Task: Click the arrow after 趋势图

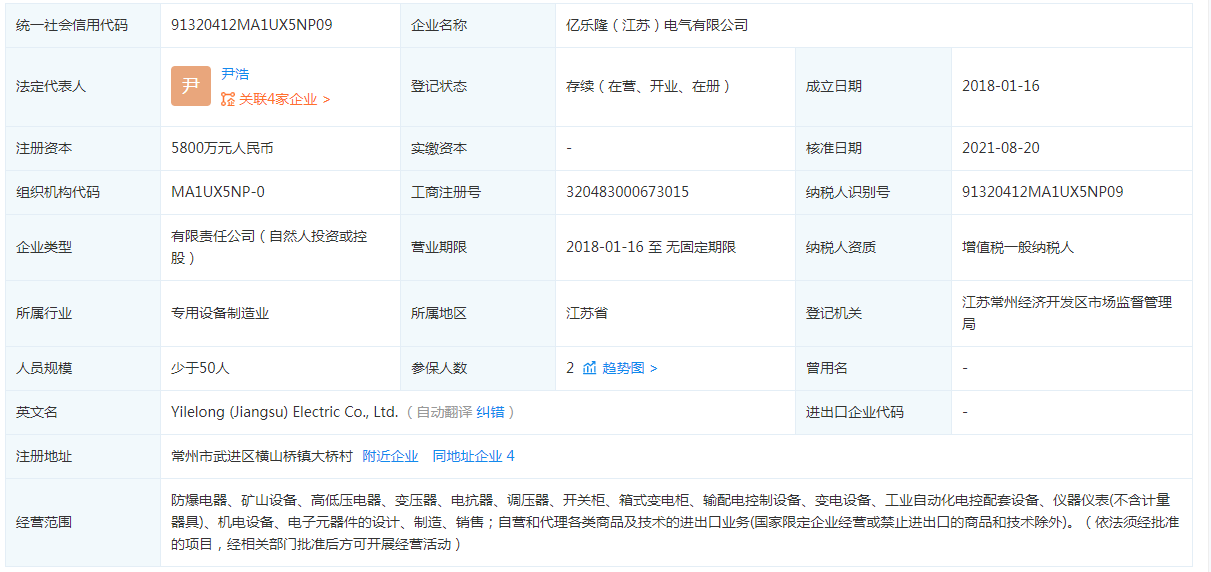Action: 653,368
